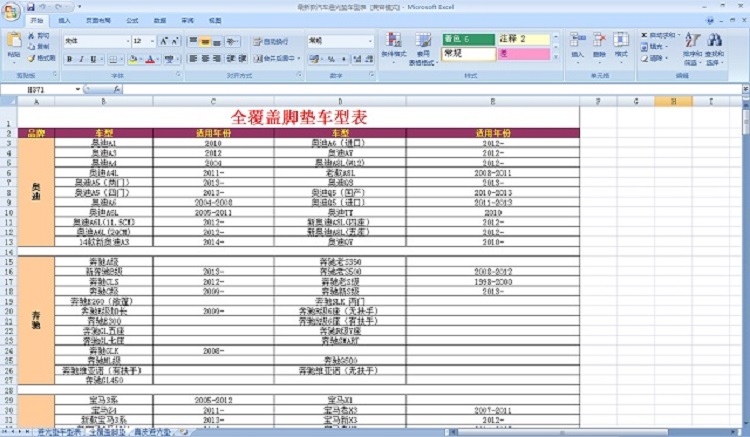The height and width of the screenshot is (437, 750).
Task: Open the round Office button menu
Action: [x=11, y=11]
